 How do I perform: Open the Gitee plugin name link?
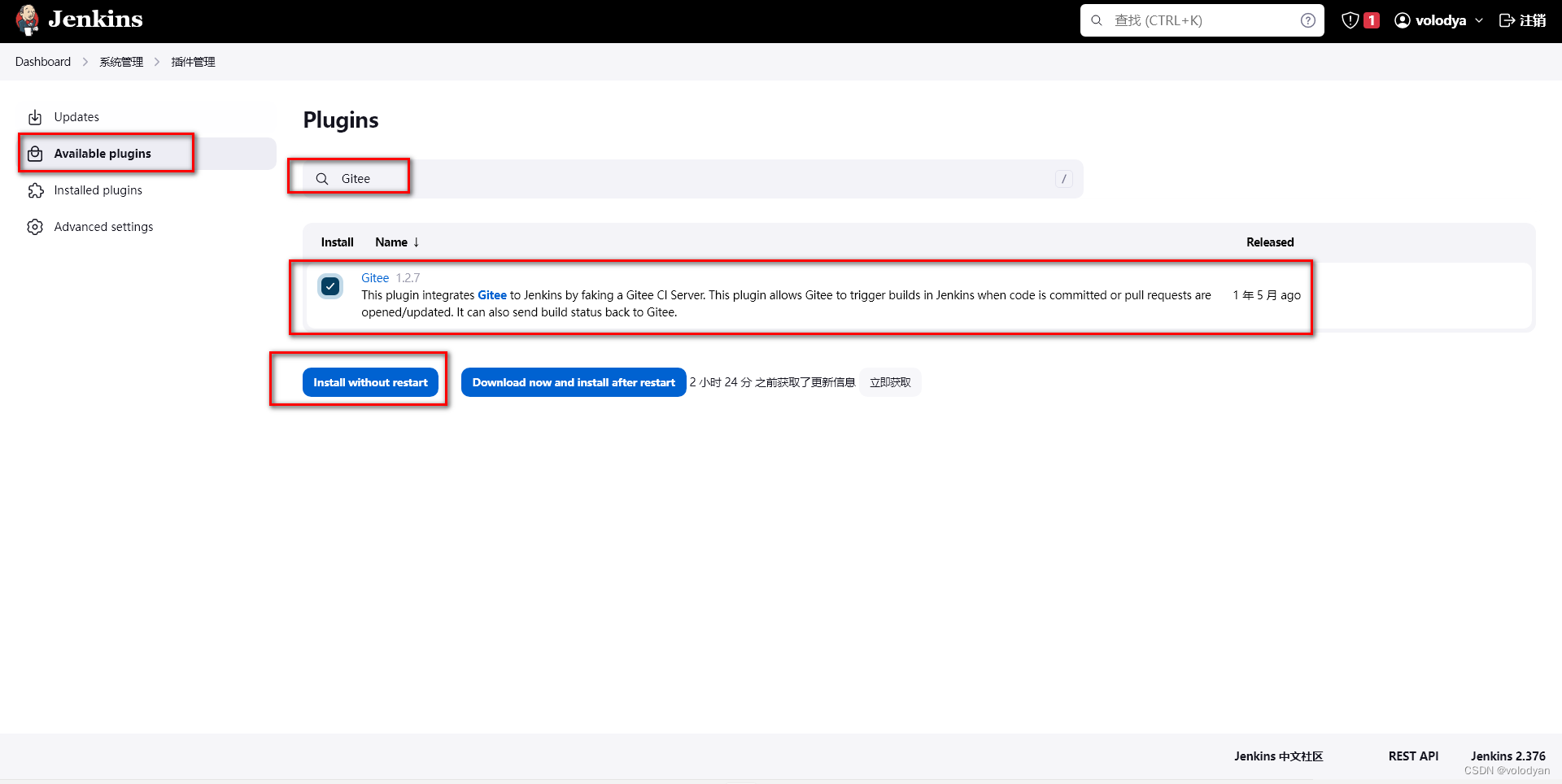coord(375,278)
